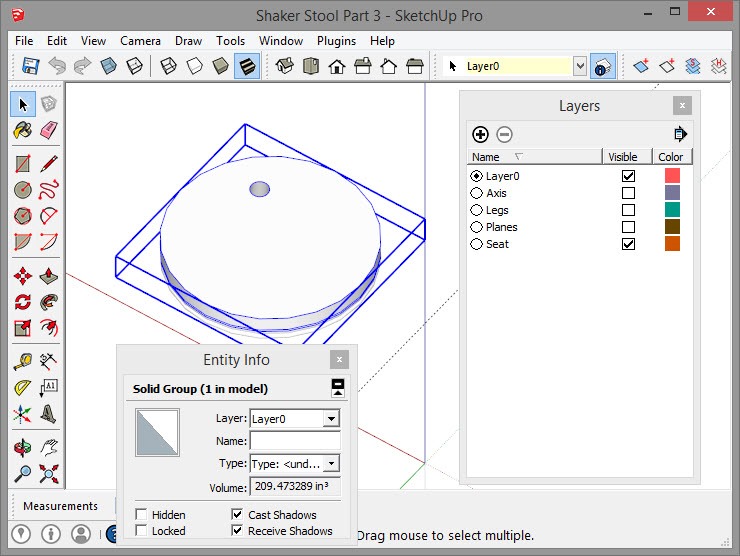Select the Orbit camera tool

(22, 448)
